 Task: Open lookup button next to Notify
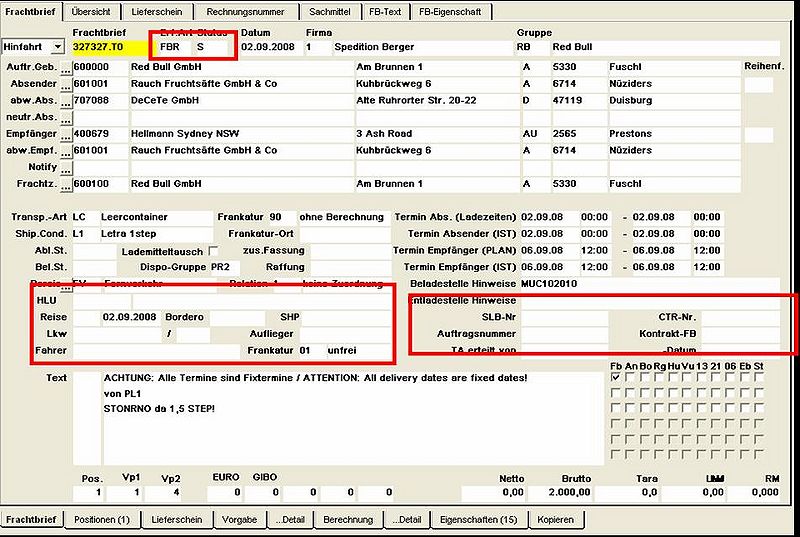click(x=66, y=169)
